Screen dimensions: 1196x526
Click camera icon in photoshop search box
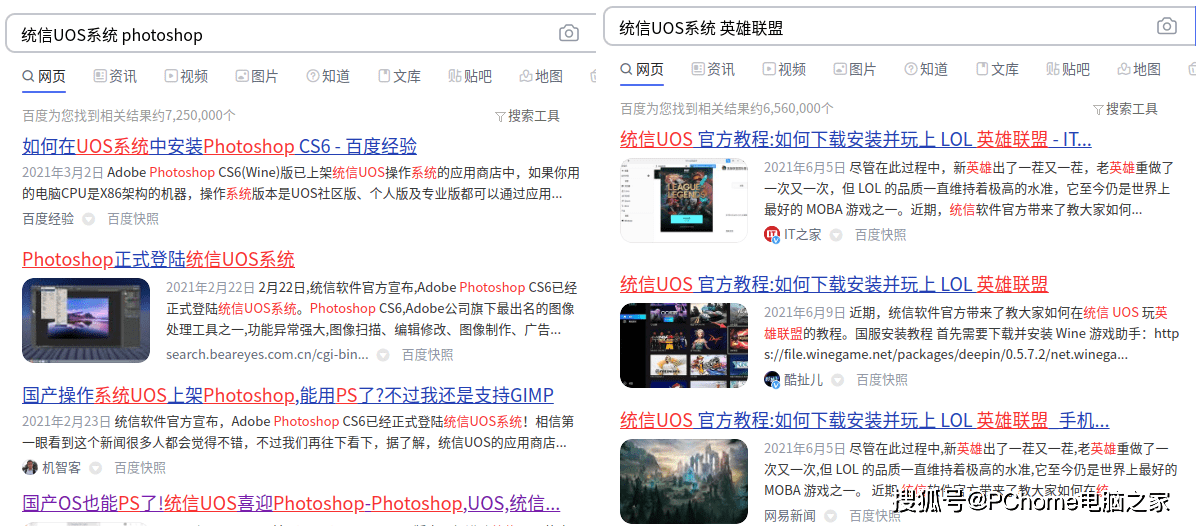pos(569,34)
